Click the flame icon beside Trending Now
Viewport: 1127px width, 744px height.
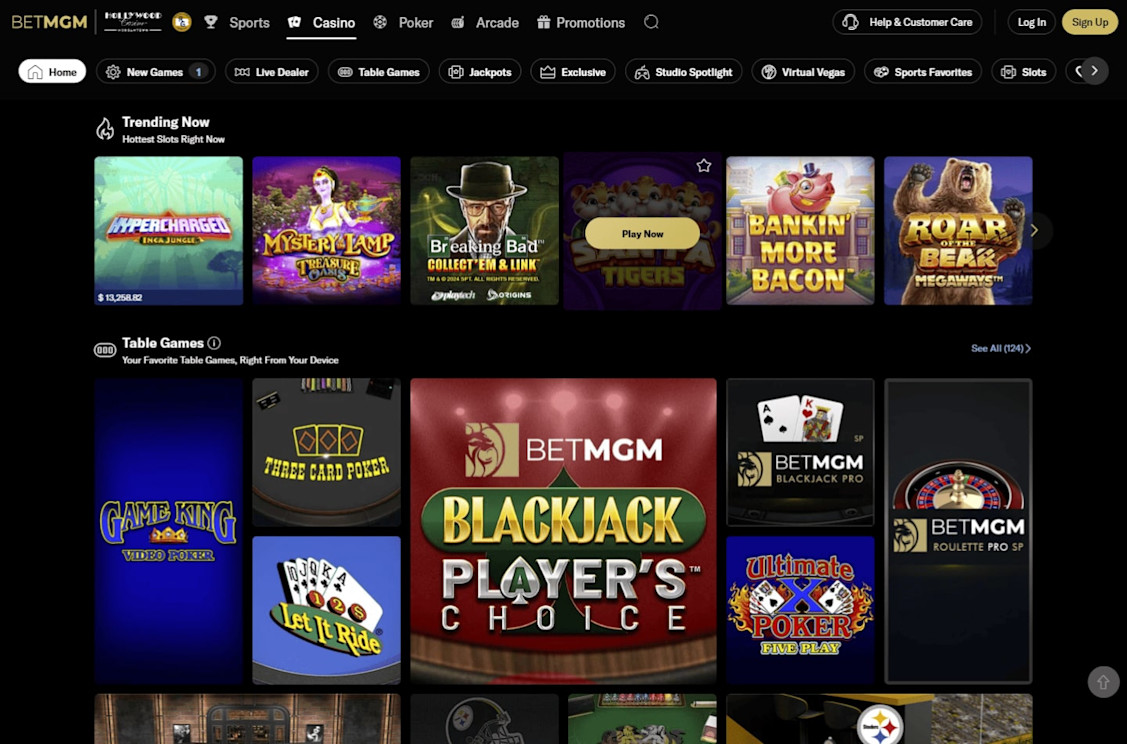pos(105,129)
